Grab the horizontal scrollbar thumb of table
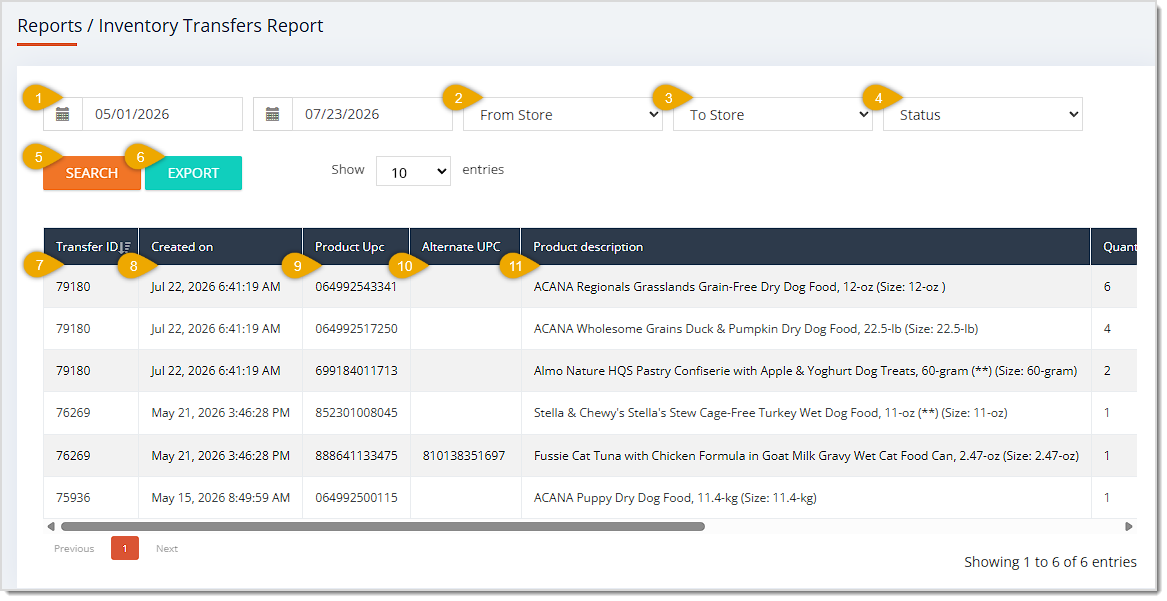1167x601 pixels. [383, 527]
